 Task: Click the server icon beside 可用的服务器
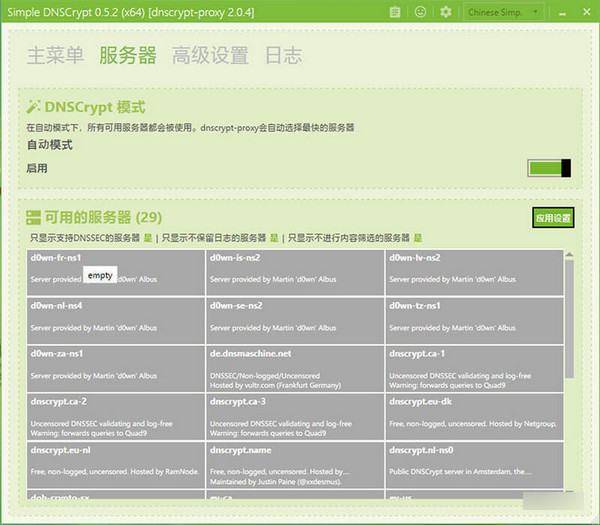tap(33, 217)
